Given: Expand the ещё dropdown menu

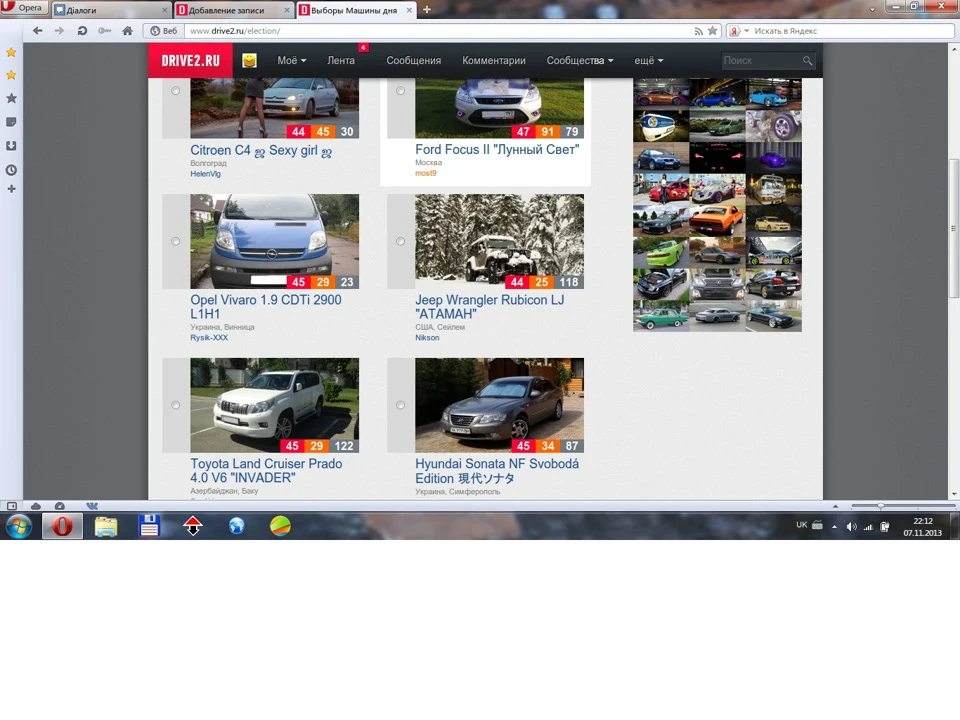Looking at the screenshot, I should (648, 61).
